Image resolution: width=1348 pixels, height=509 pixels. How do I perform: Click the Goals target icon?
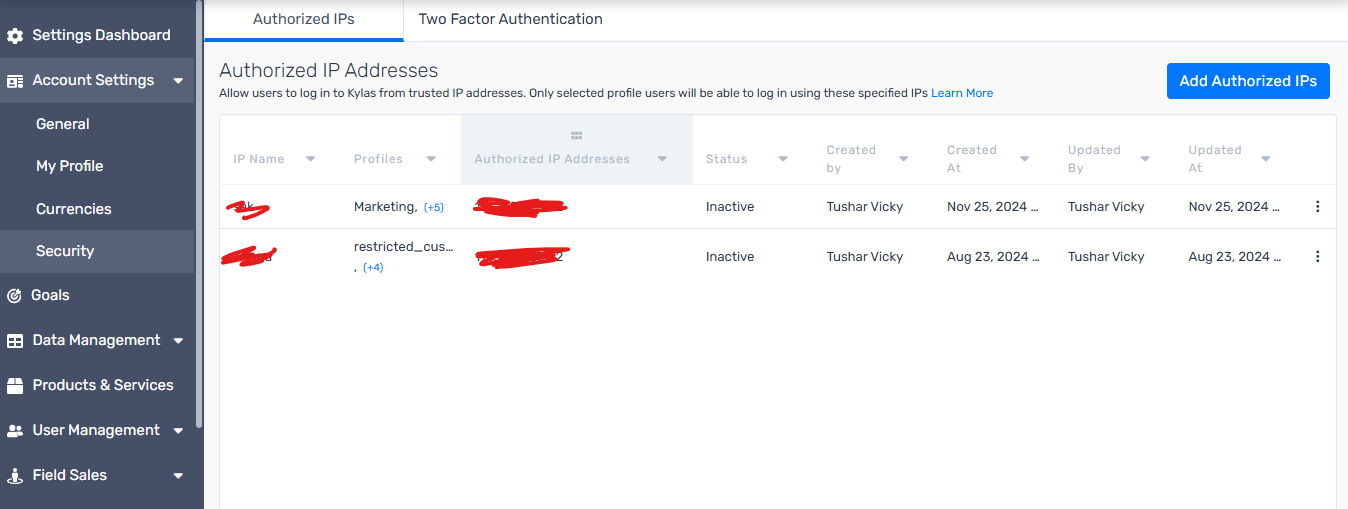pos(14,295)
